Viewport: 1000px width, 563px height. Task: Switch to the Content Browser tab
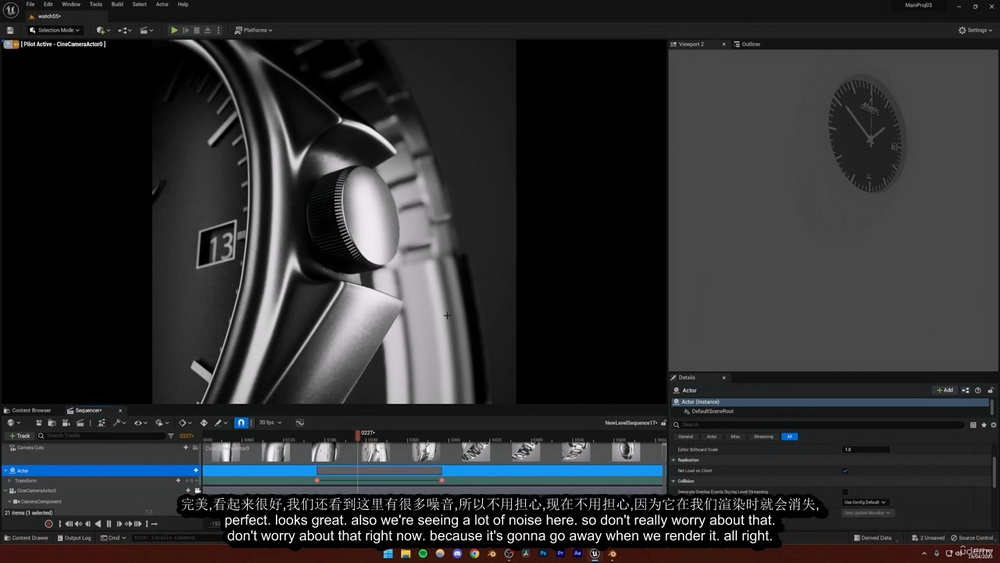tap(27, 411)
